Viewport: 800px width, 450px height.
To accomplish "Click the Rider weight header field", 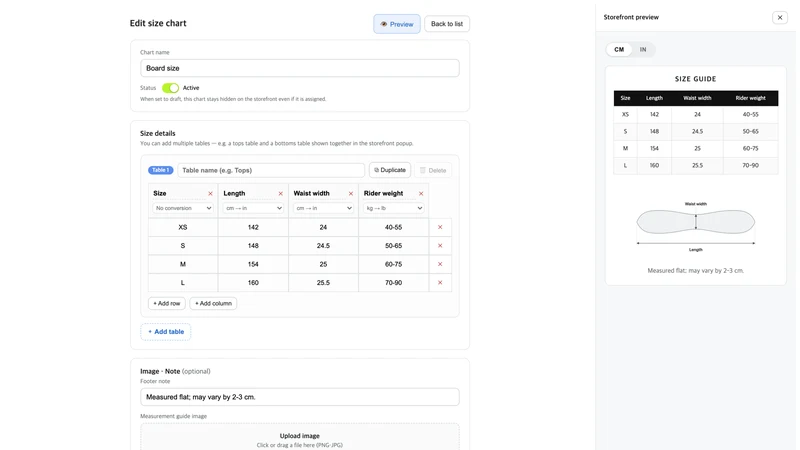I will pyautogui.click(x=389, y=193).
